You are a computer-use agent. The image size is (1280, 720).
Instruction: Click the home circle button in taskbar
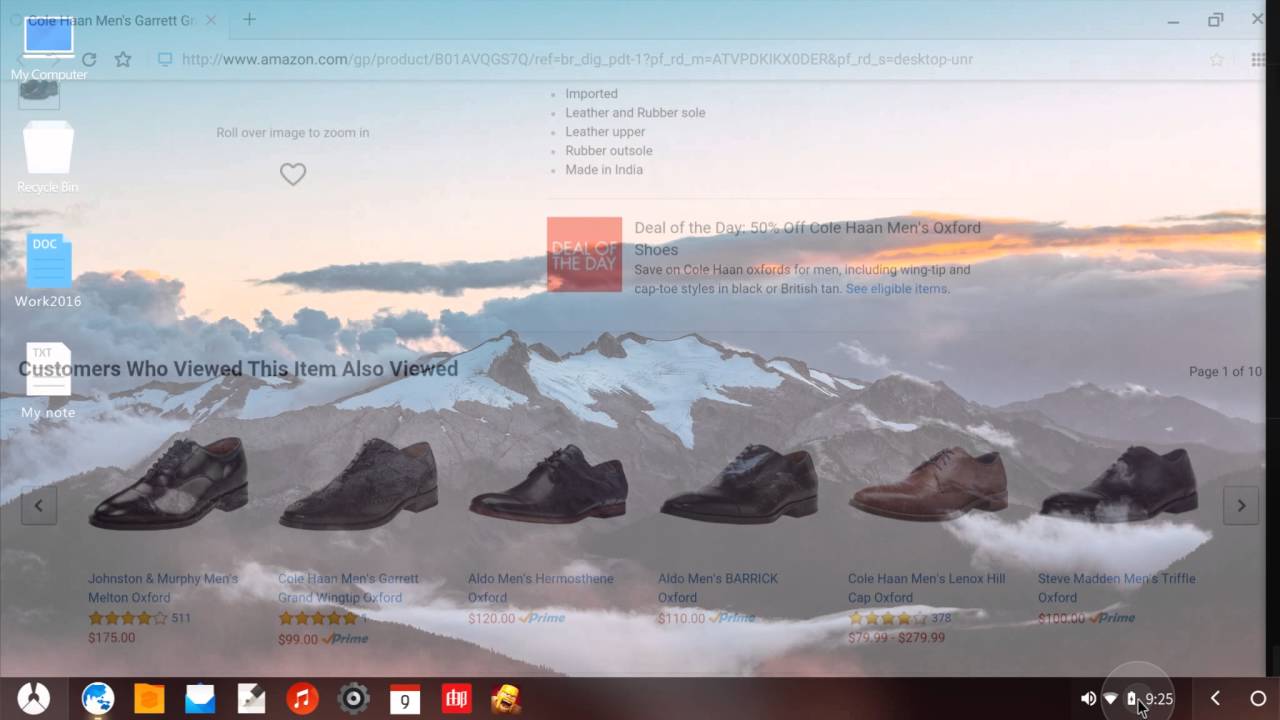tap(1258, 699)
